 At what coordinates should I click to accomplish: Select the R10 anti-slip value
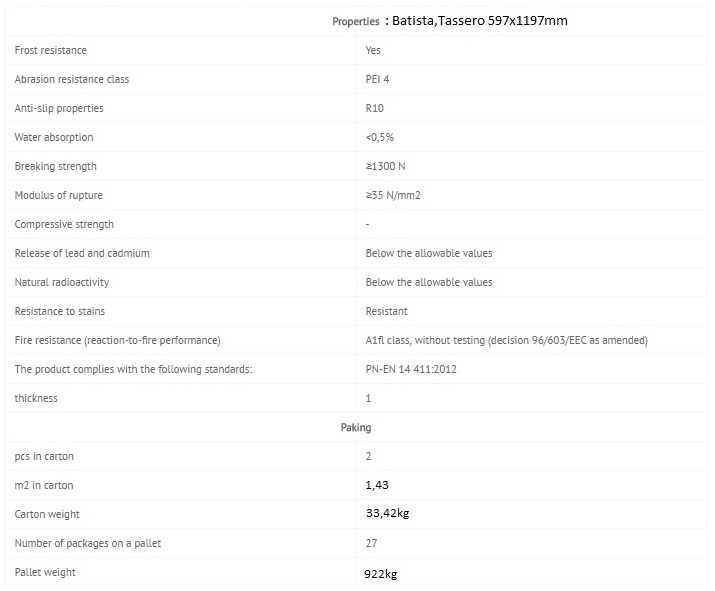[x=374, y=108]
